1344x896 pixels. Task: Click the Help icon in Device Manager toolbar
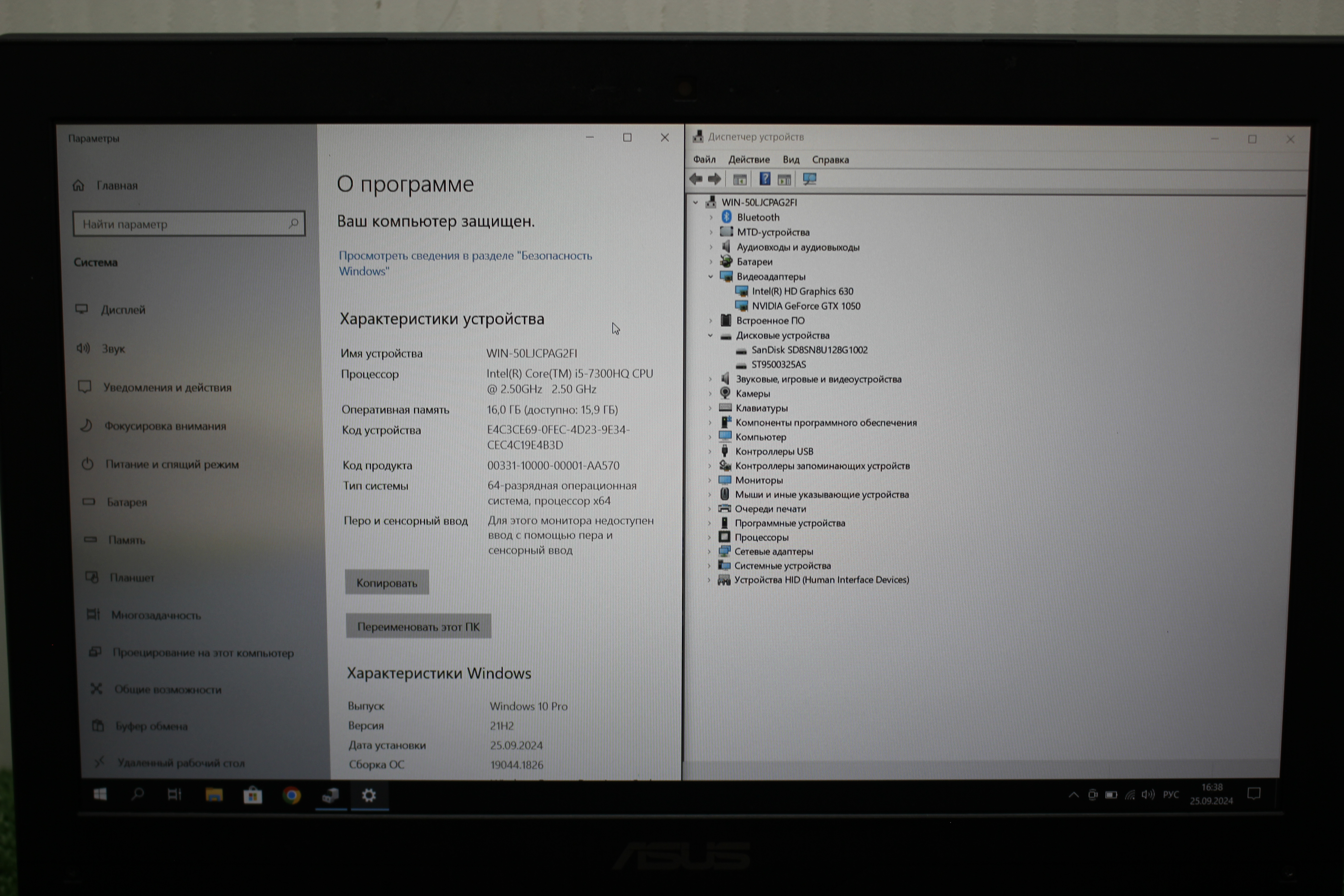[x=765, y=179]
